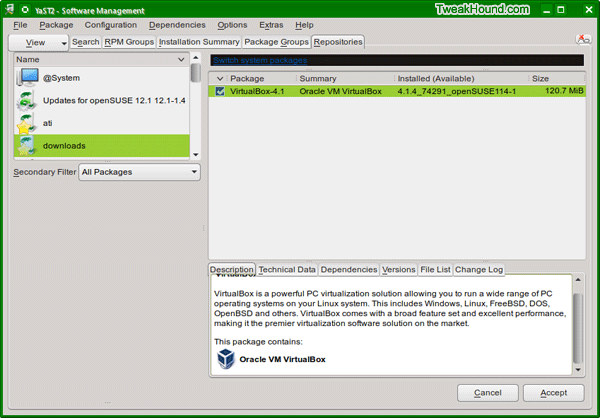This screenshot has height=418, width=600.
Task: Click the description pane scroll down arrow
Action: tap(578, 370)
